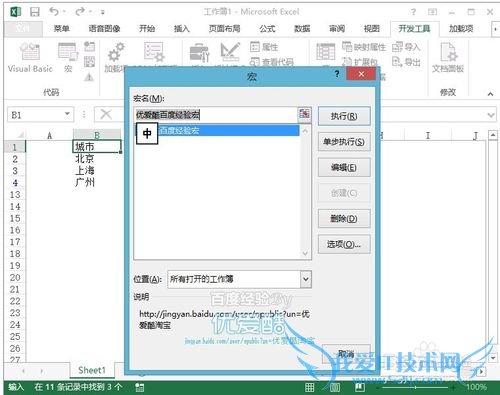Open the Name Box dropdown arrow

click(67, 114)
